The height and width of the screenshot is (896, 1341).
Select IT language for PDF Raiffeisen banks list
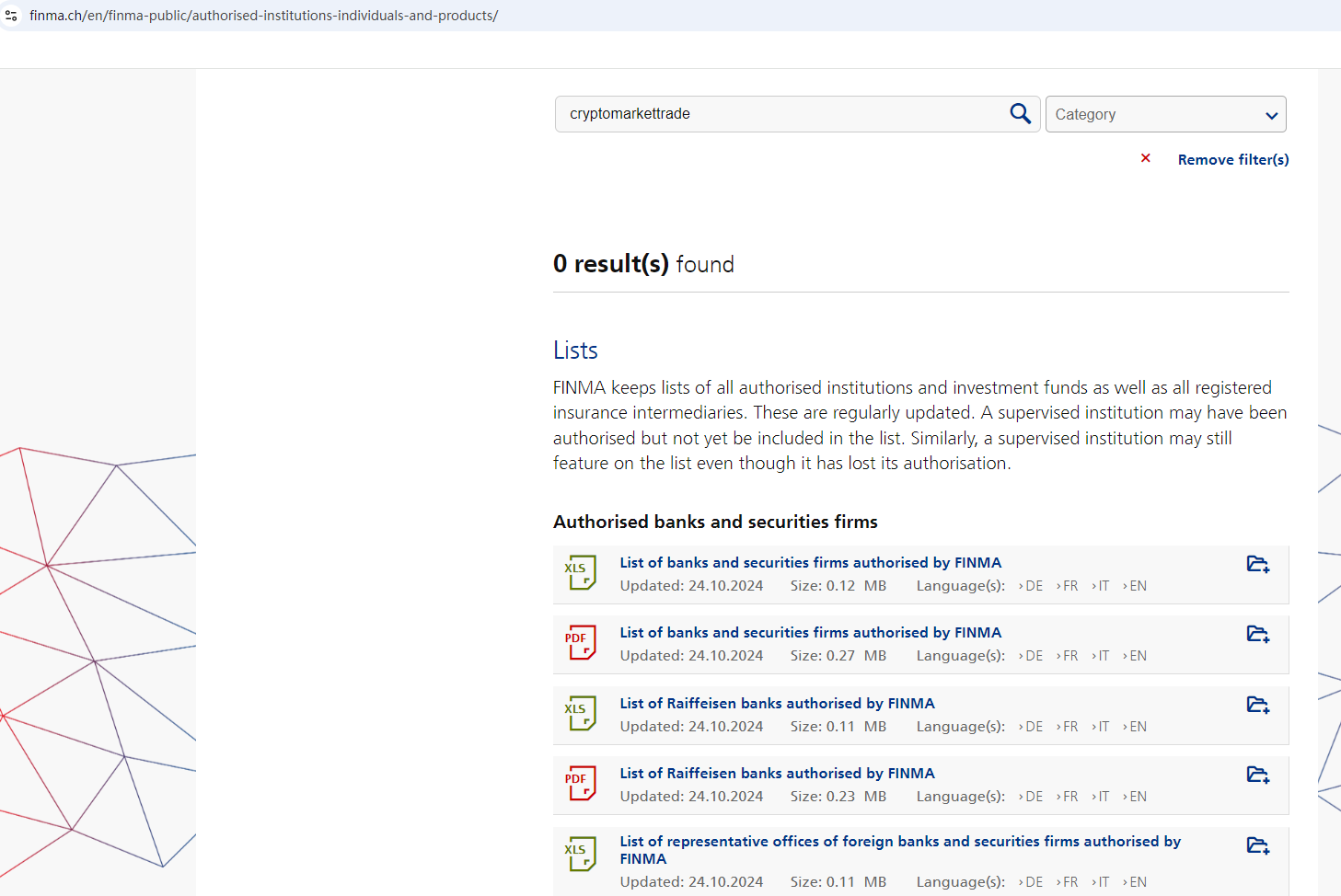click(x=1101, y=797)
